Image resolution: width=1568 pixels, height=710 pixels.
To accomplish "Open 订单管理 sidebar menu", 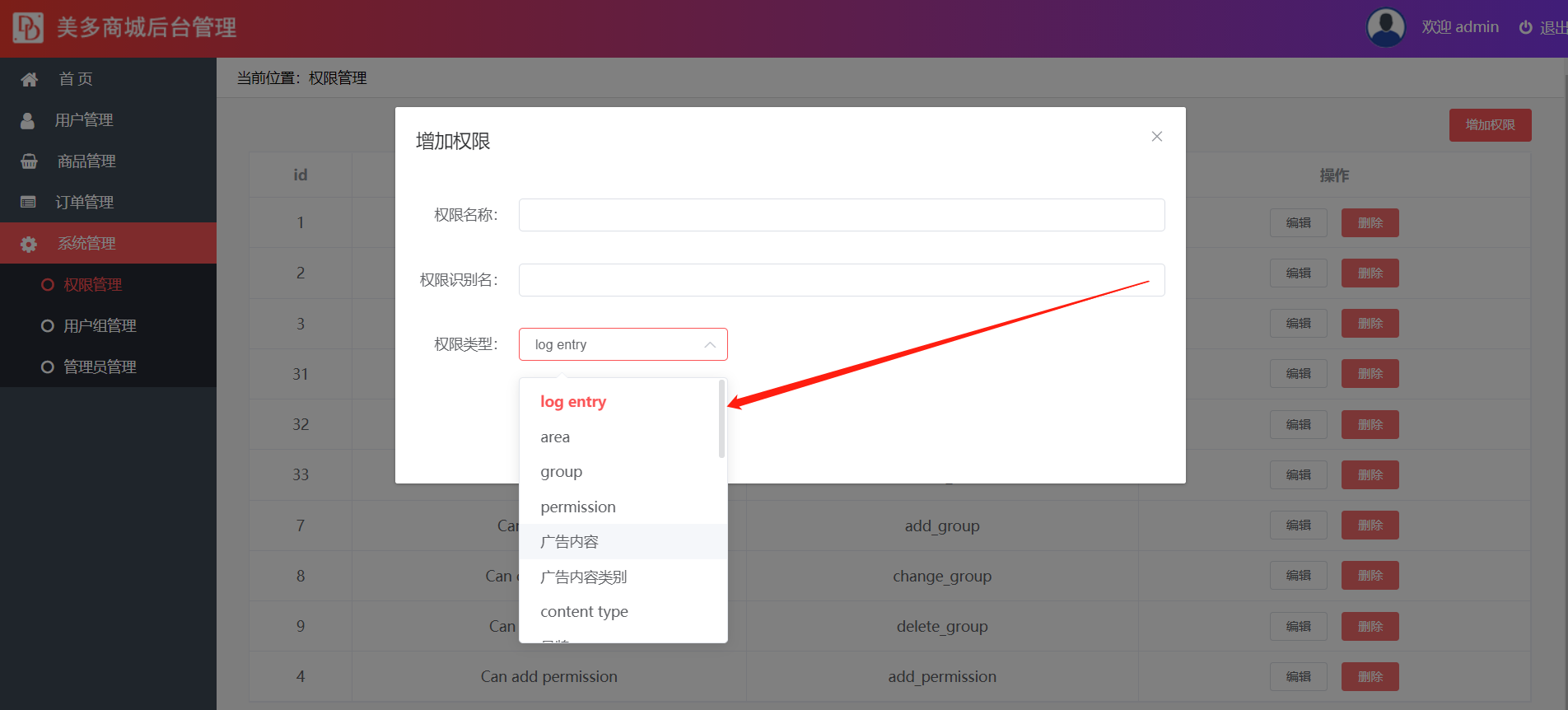I will [108, 202].
